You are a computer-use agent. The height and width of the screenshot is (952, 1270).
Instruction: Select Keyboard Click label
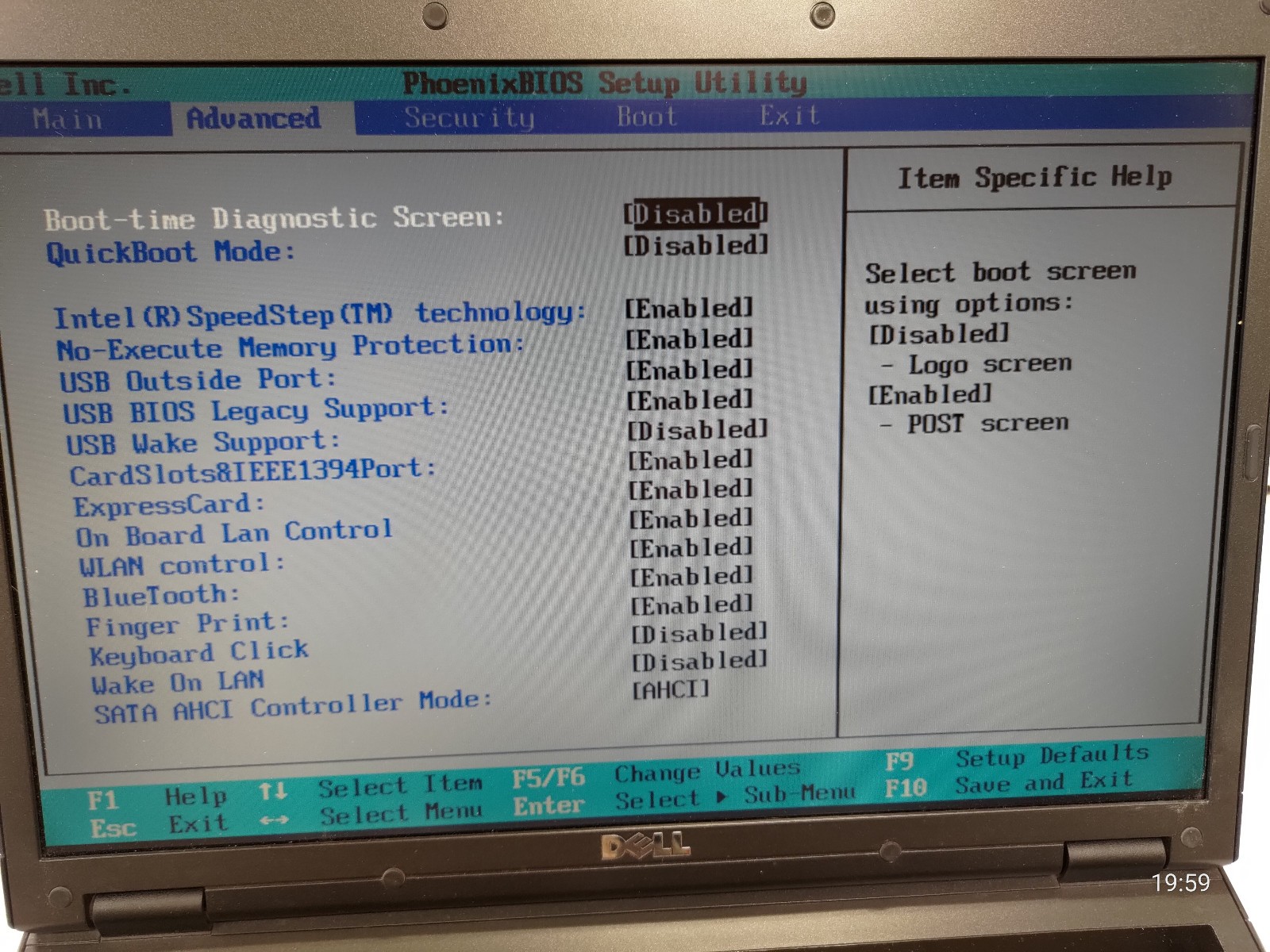(x=199, y=653)
